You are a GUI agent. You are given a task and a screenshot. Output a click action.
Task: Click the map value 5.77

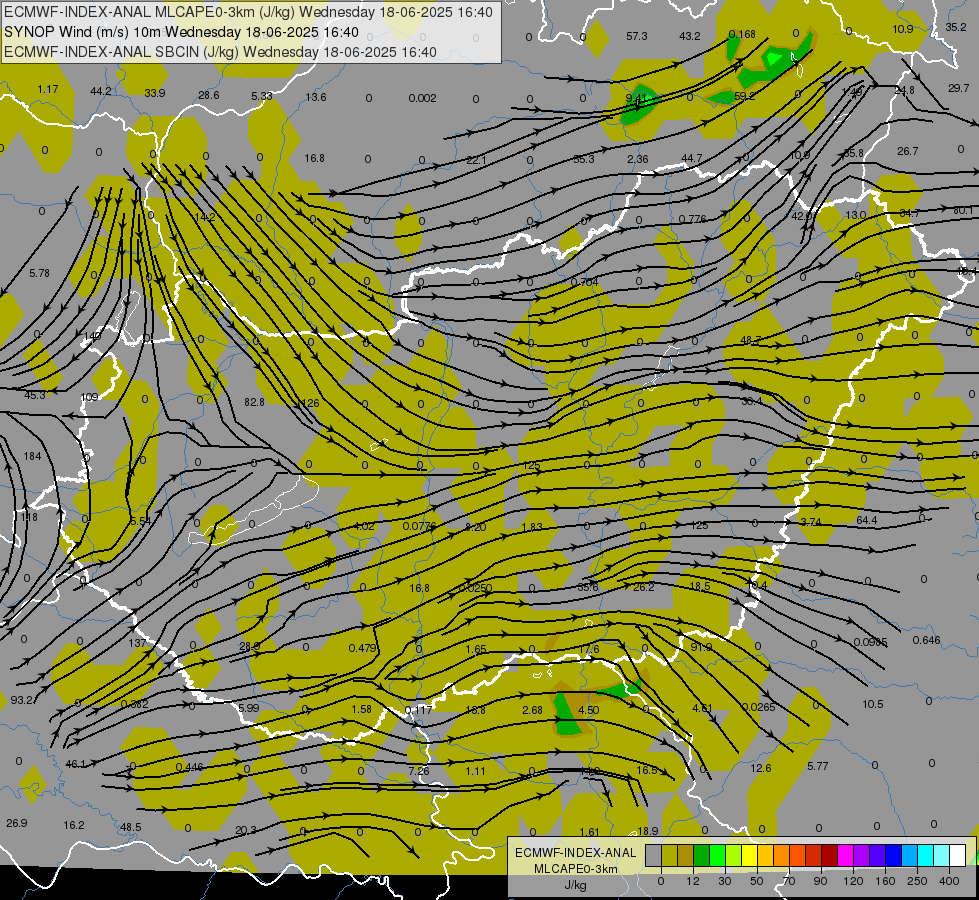coord(818,766)
